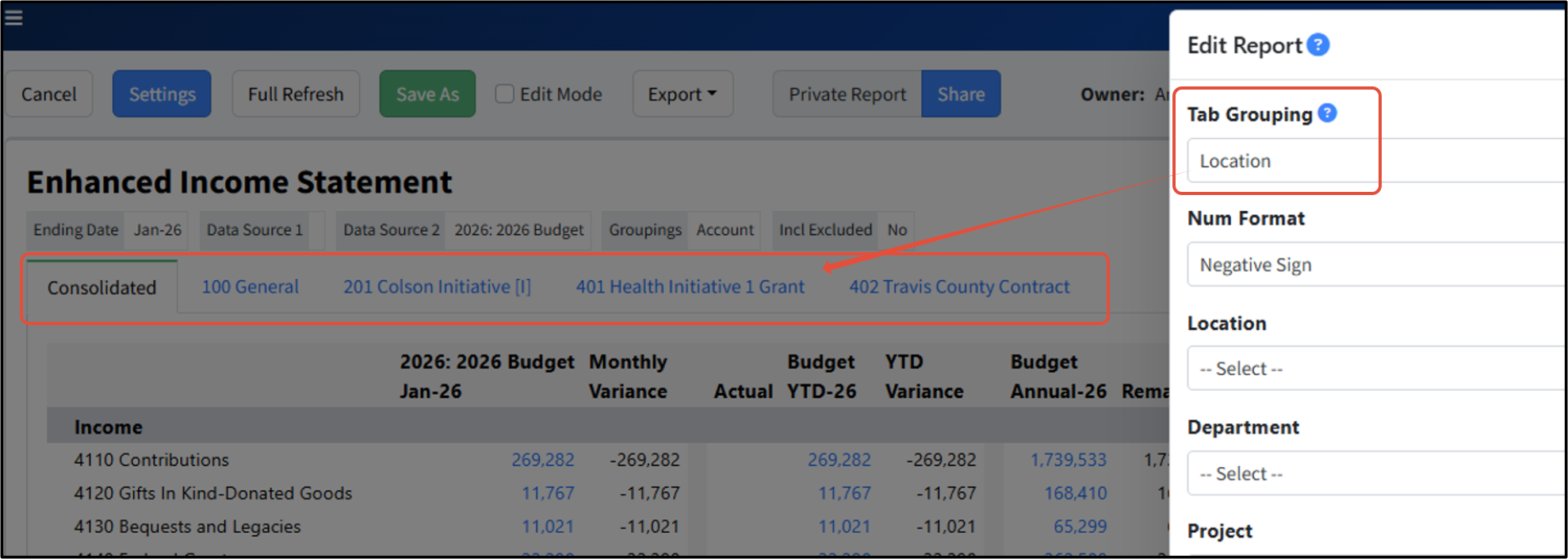Open the Department Select dropdown
Screen dimensions: 1568x559
1376,473
